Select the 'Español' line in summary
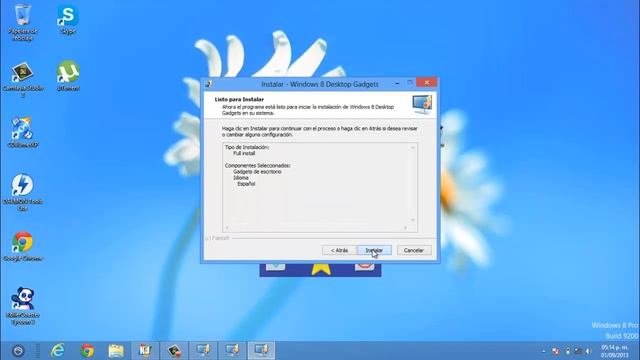This screenshot has width=640, height=360. click(x=246, y=184)
